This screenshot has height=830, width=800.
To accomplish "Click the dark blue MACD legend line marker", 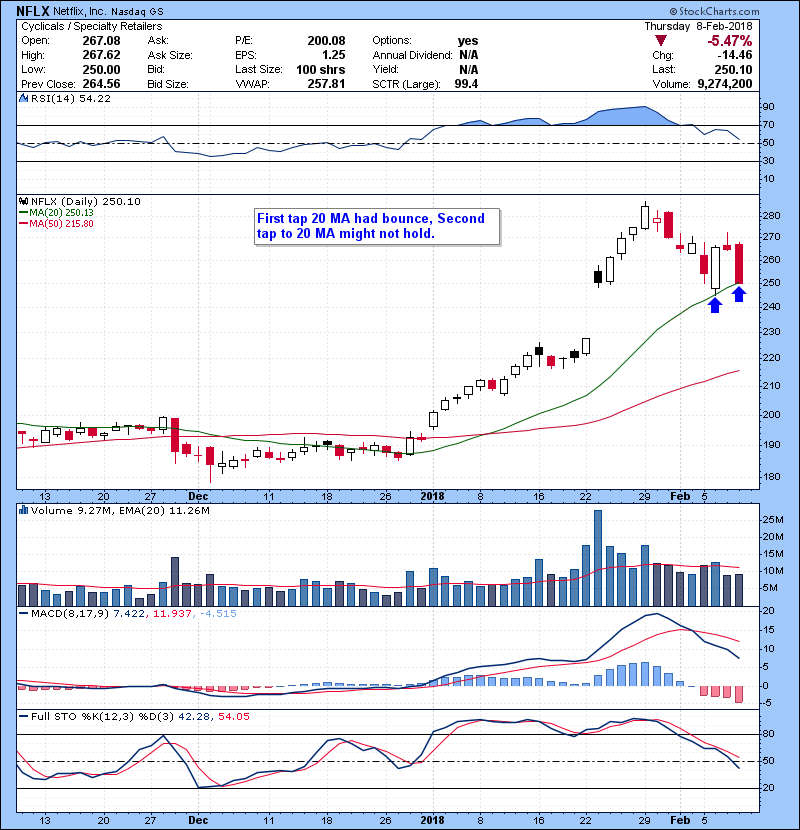I will pyautogui.click(x=23, y=614).
